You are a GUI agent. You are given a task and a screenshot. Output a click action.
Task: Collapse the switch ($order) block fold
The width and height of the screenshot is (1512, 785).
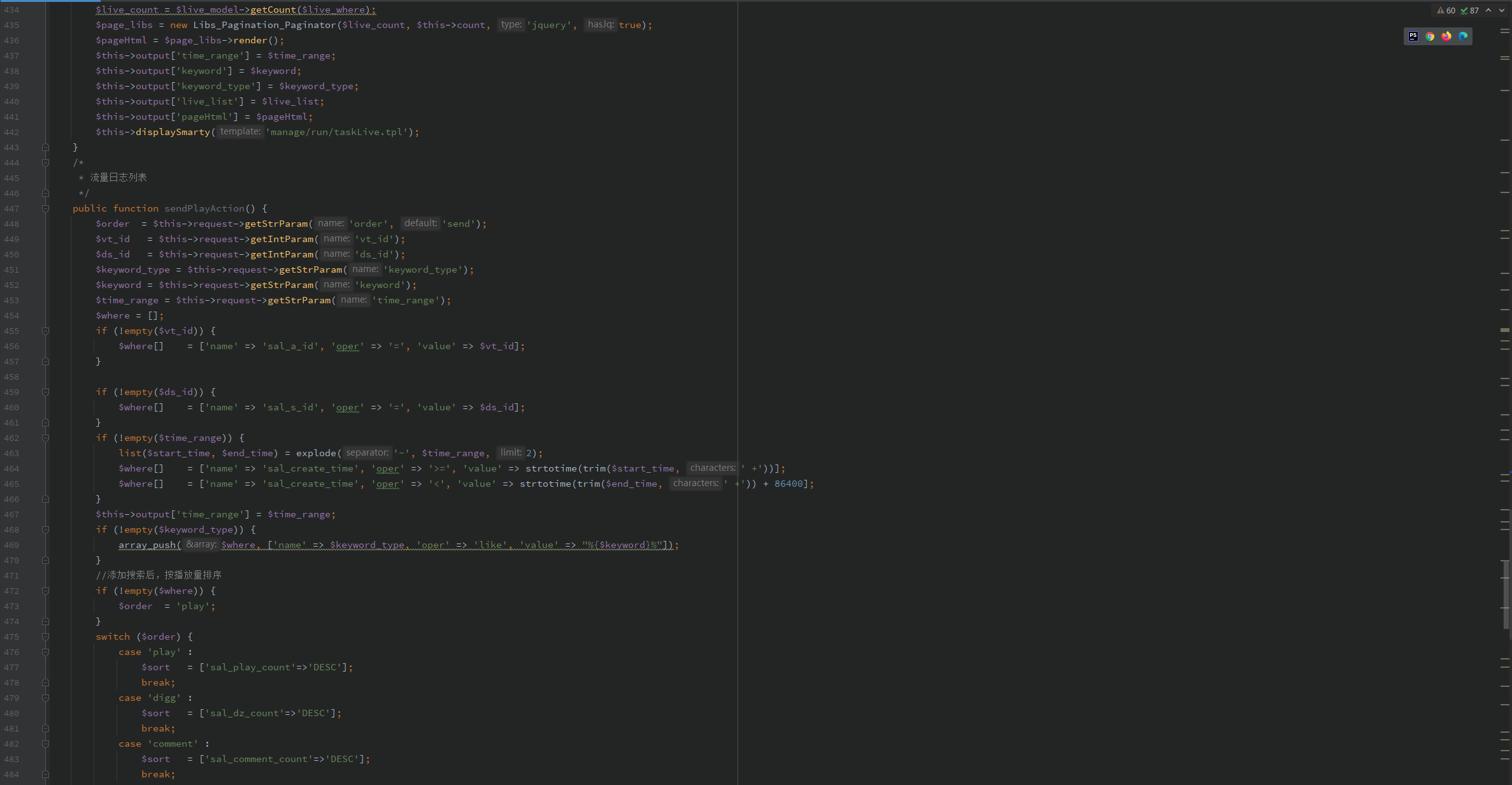45,637
